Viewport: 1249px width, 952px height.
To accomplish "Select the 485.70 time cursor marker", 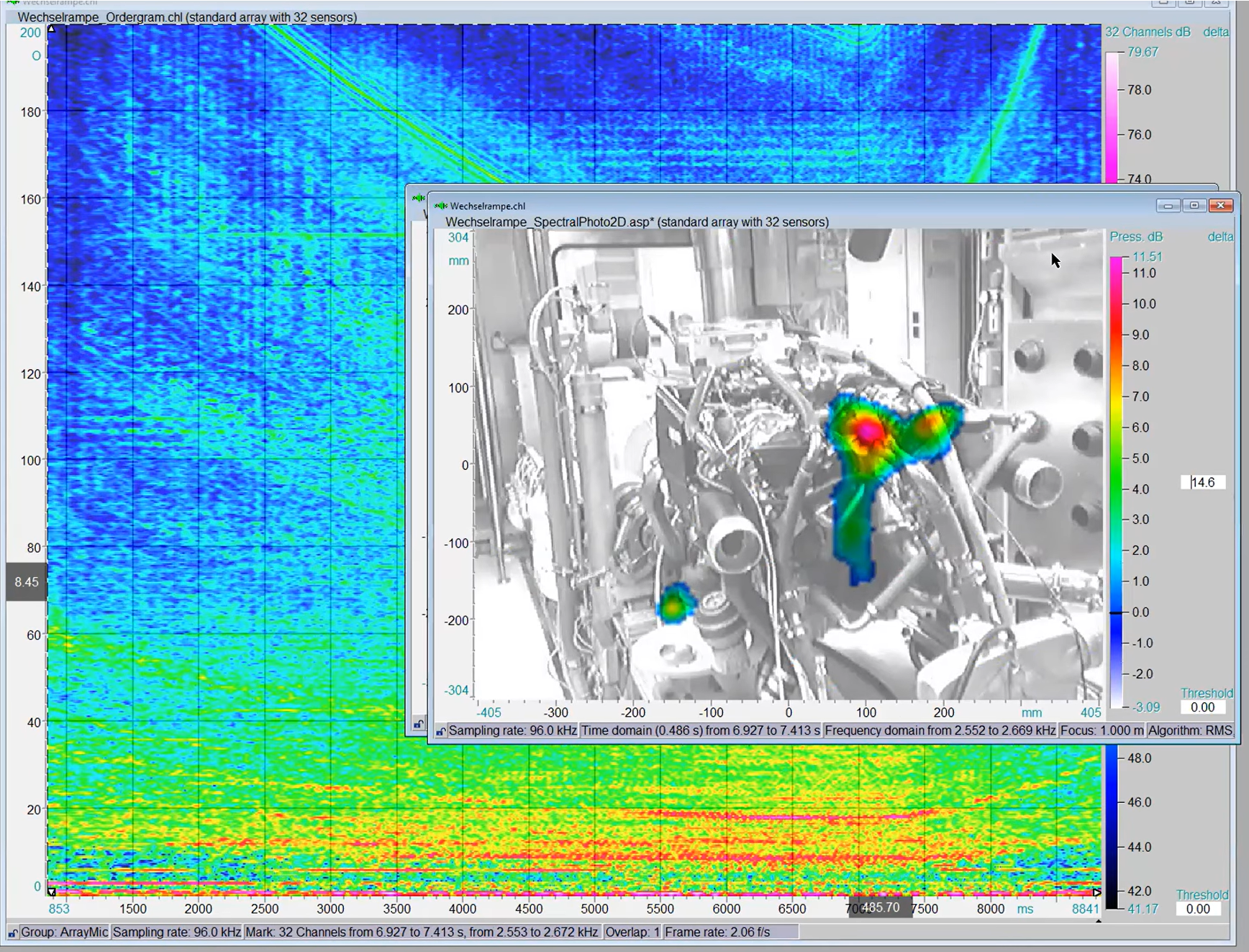I will 881,907.
